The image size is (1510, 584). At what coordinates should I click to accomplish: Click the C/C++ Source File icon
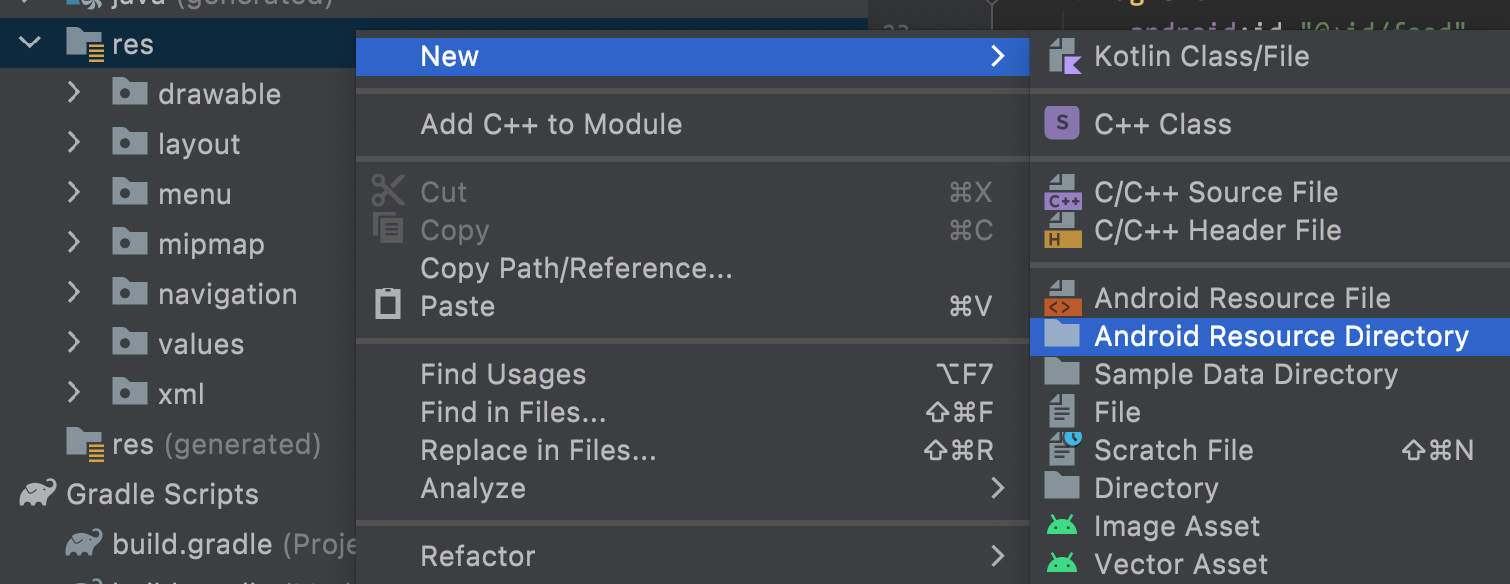1063,192
